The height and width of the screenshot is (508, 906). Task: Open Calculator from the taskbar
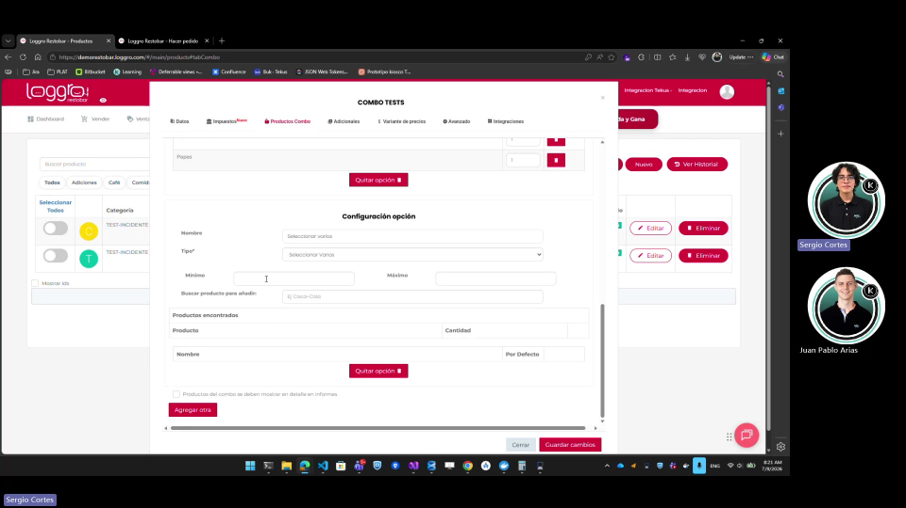tap(522, 466)
